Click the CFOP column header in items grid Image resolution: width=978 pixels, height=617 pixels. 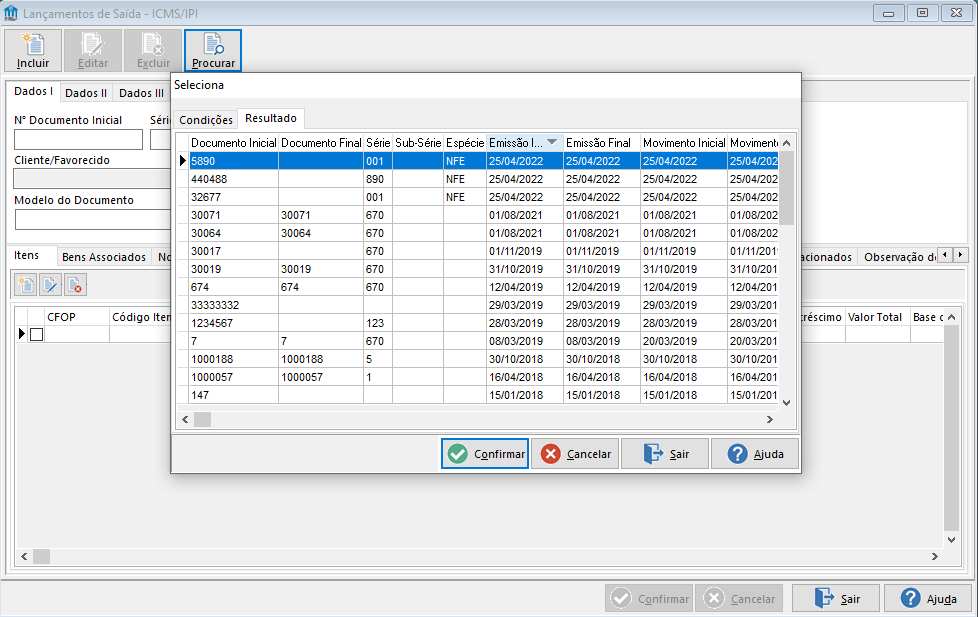(x=77, y=317)
